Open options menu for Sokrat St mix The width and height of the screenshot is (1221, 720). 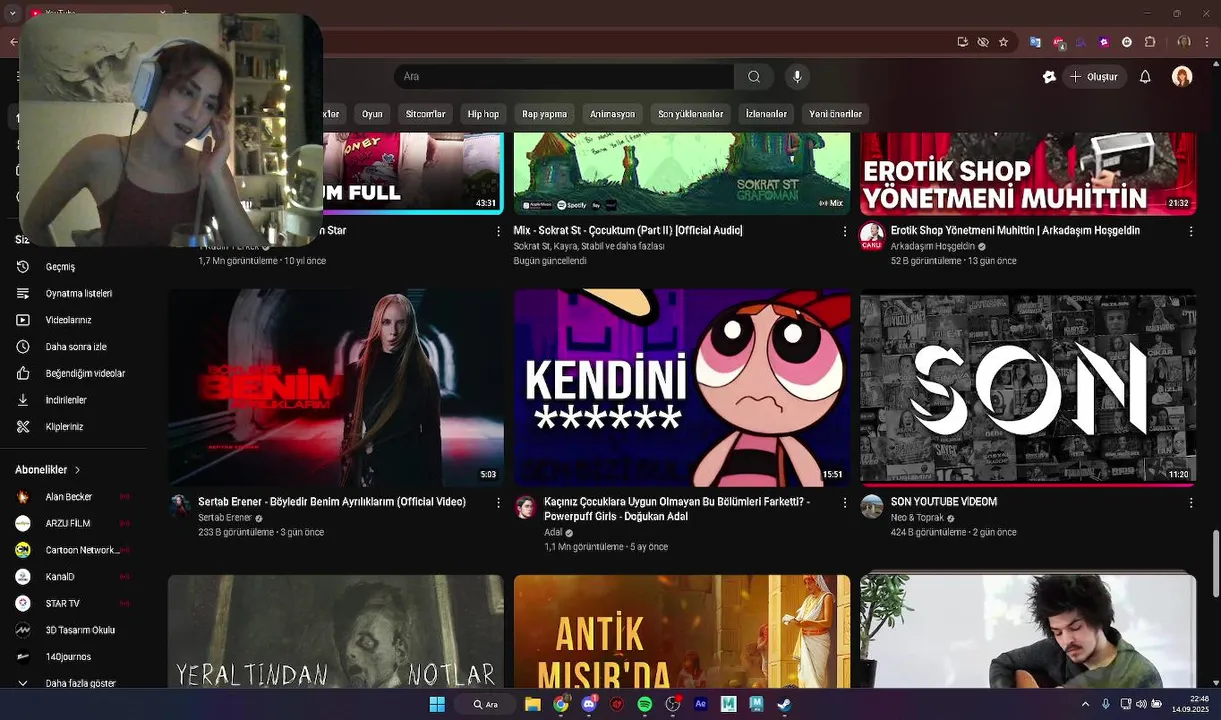pos(844,231)
